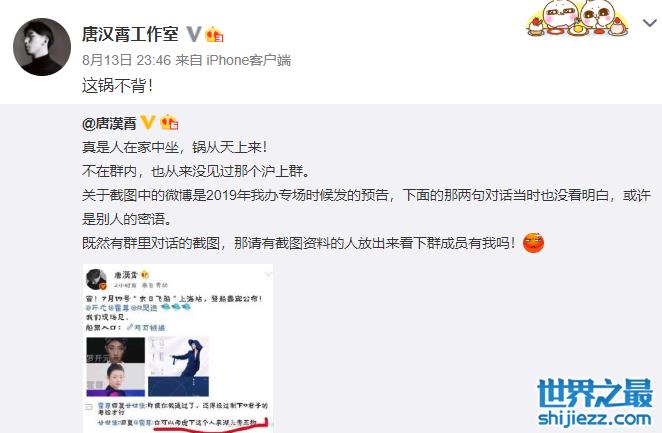
Task: Click the iPhone客户端 source link
Action: (x=248, y=60)
